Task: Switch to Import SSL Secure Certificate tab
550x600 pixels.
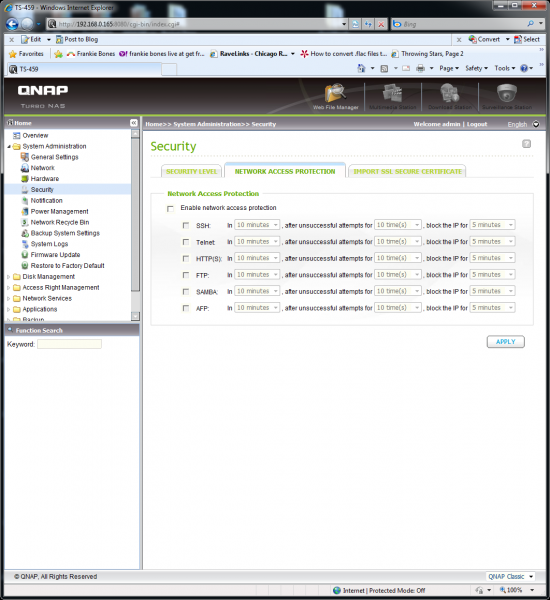Action: (x=407, y=171)
